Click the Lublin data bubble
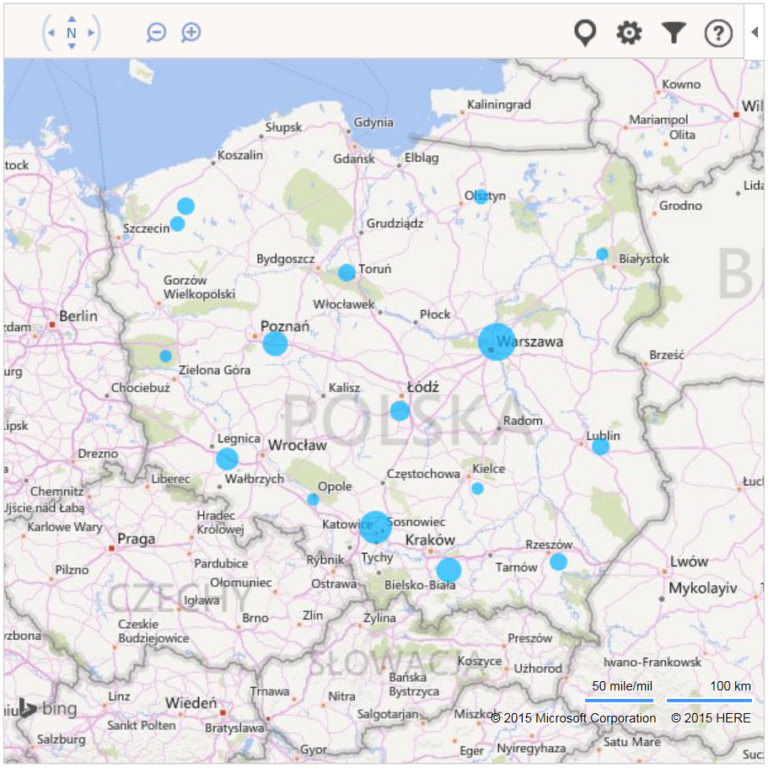The height and width of the screenshot is (768, 768). 600,446
